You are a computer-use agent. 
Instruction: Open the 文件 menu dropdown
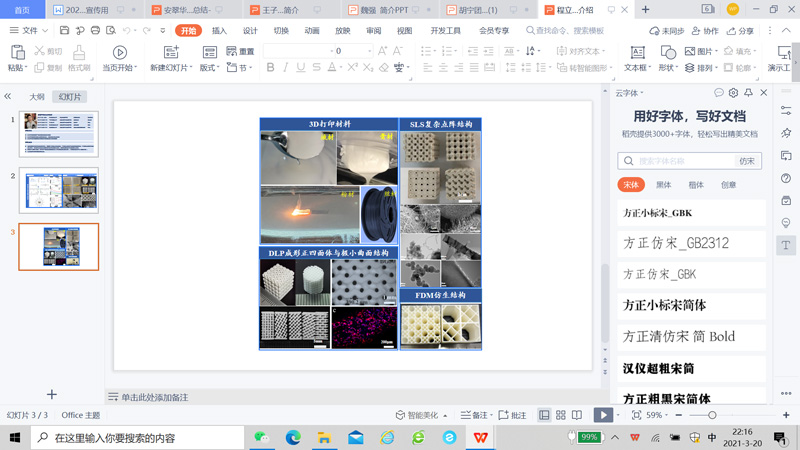(x=29, y=31)
